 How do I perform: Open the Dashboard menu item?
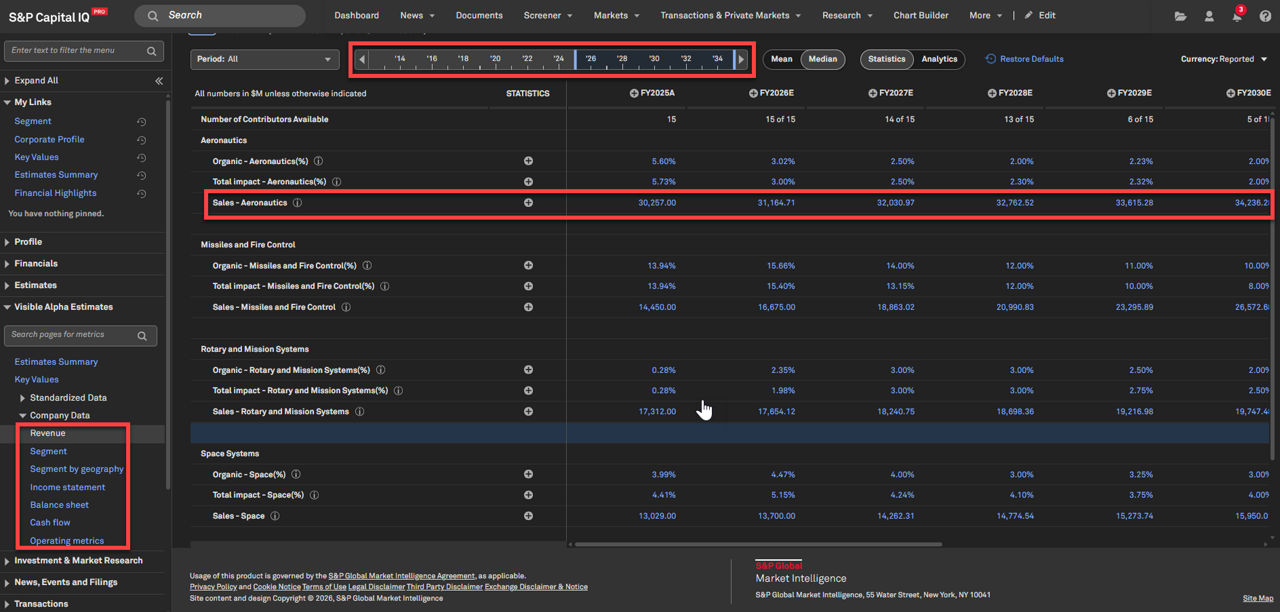(x=356, y=16)
